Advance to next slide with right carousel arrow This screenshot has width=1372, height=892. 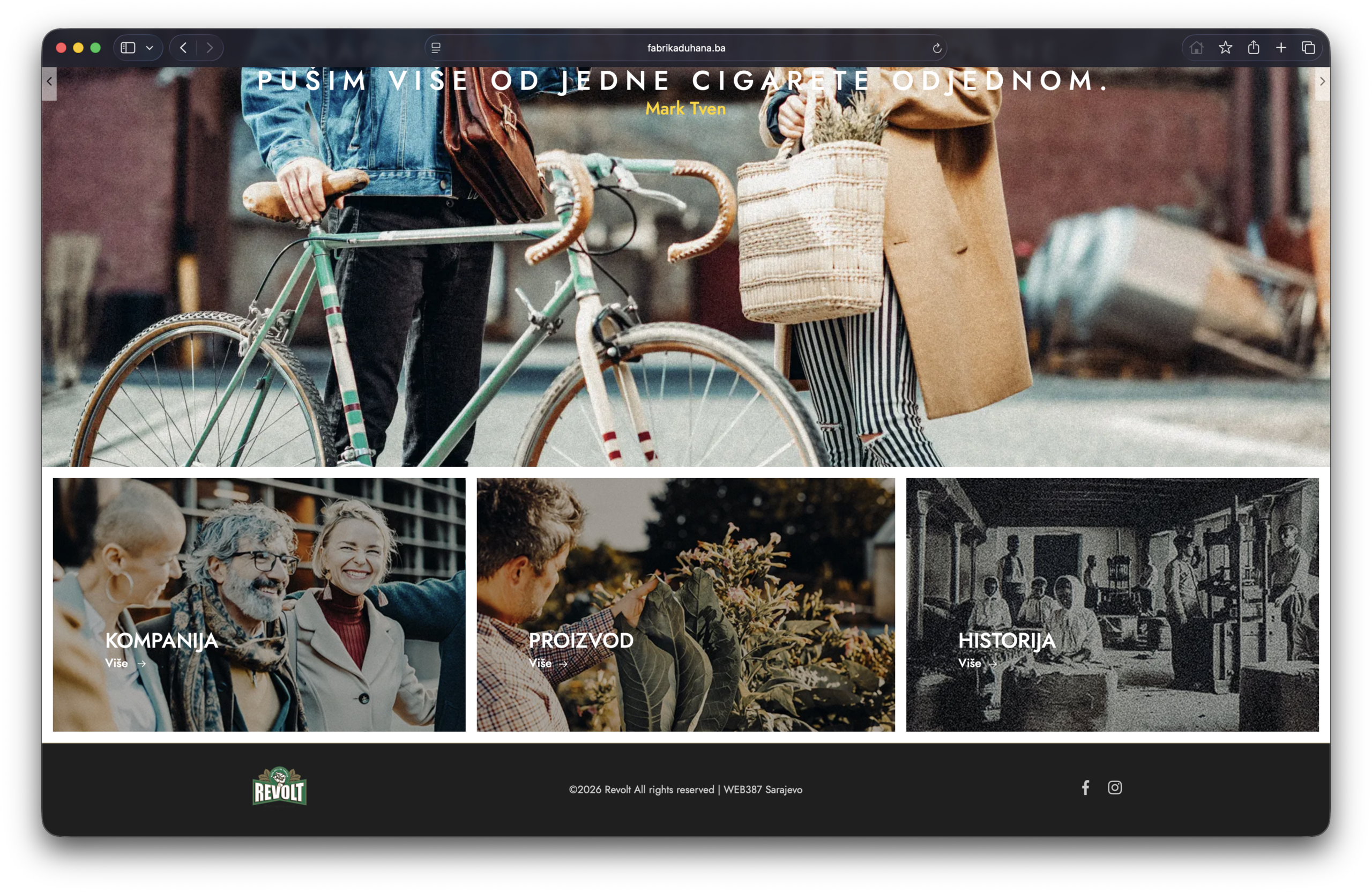tap(1322, 82)
